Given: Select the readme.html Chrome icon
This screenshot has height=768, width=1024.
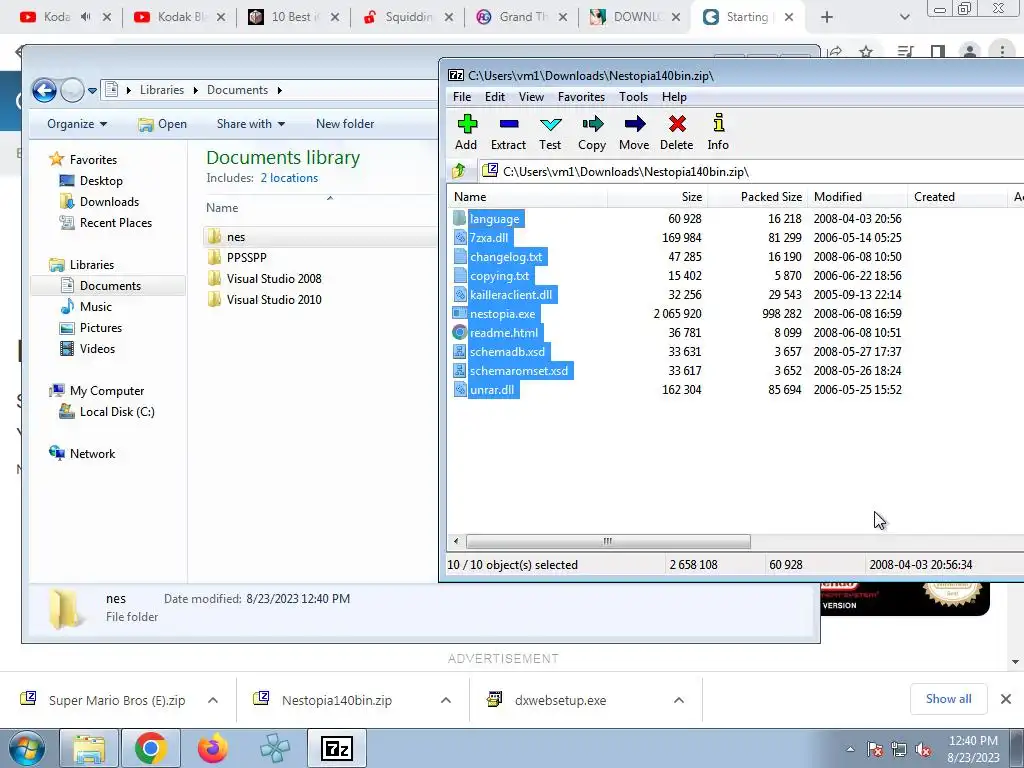Looking at the screenshot, I should click(x=460, y=332).
